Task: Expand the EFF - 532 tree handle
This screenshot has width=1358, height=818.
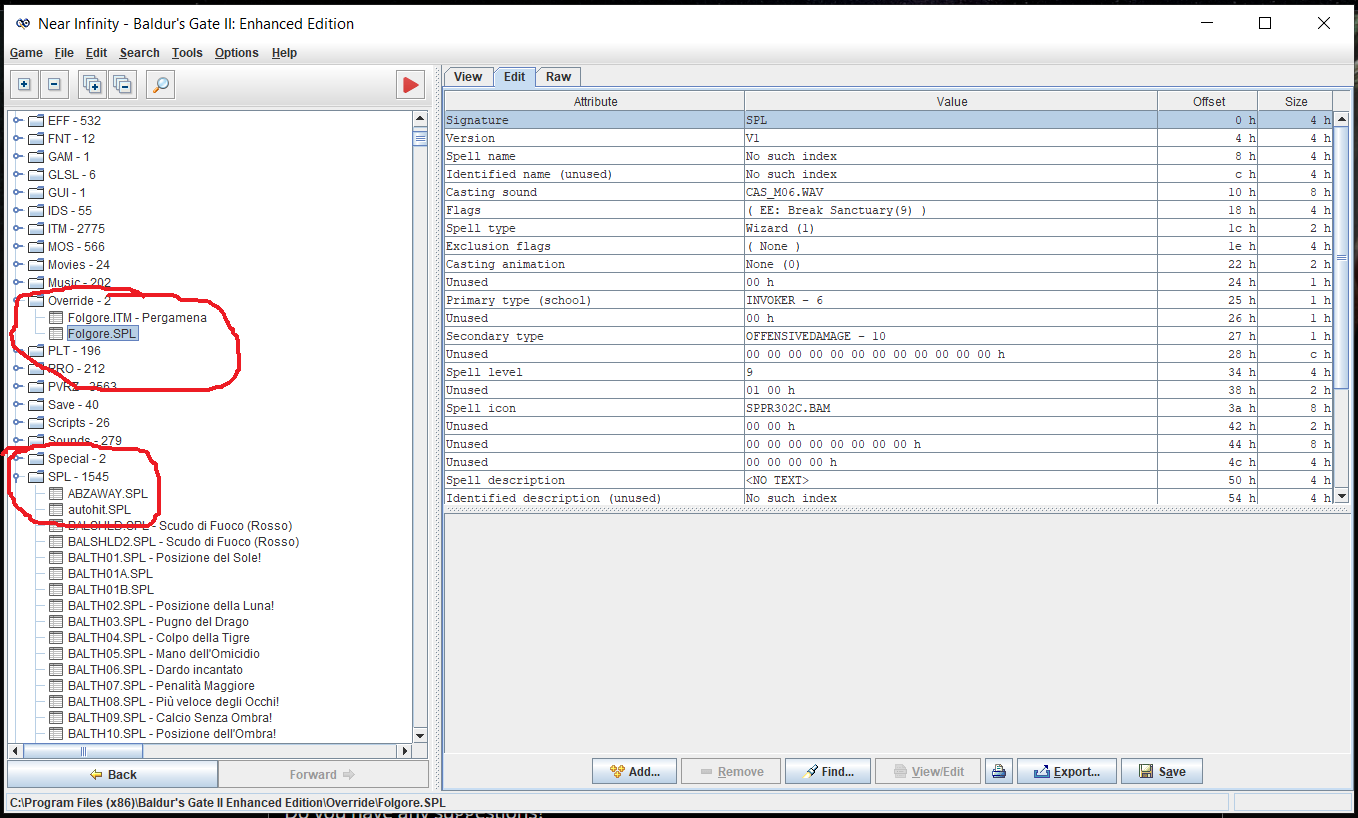Action: point(17,120)
